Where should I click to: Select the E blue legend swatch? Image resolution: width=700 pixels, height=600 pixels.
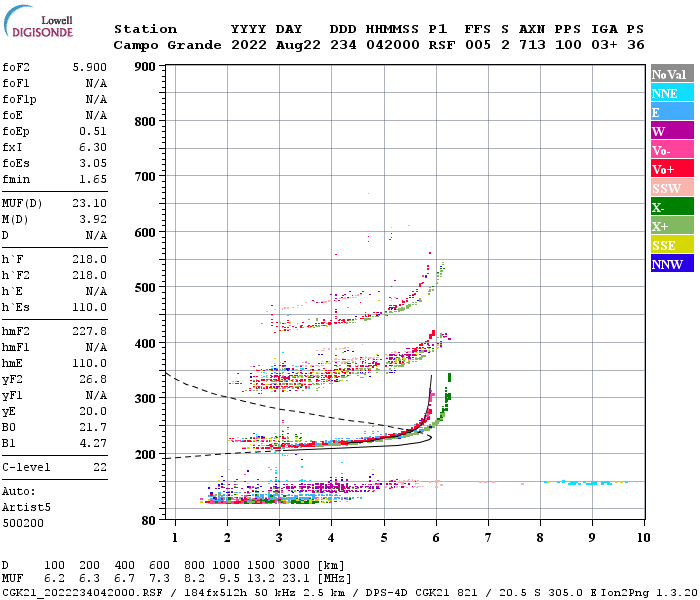pyautogui.click(x=672, y=112)
